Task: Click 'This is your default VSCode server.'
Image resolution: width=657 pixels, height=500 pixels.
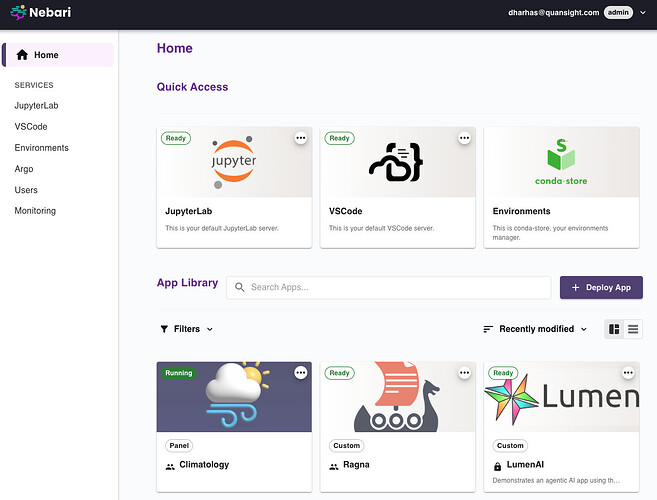Action: tap(381, 228)
